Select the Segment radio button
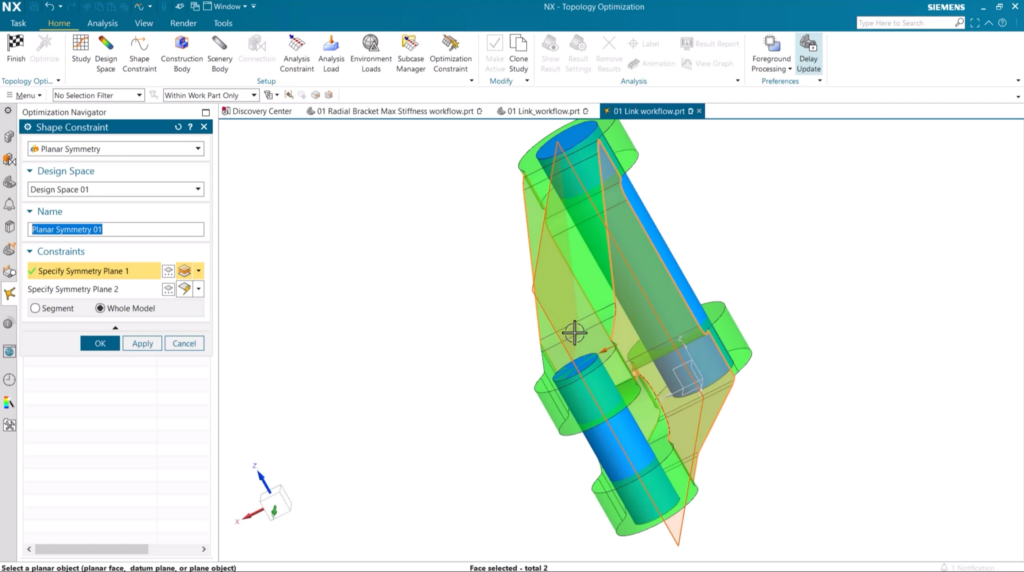This screenshot has width=1024, height=572. [36, 308]
